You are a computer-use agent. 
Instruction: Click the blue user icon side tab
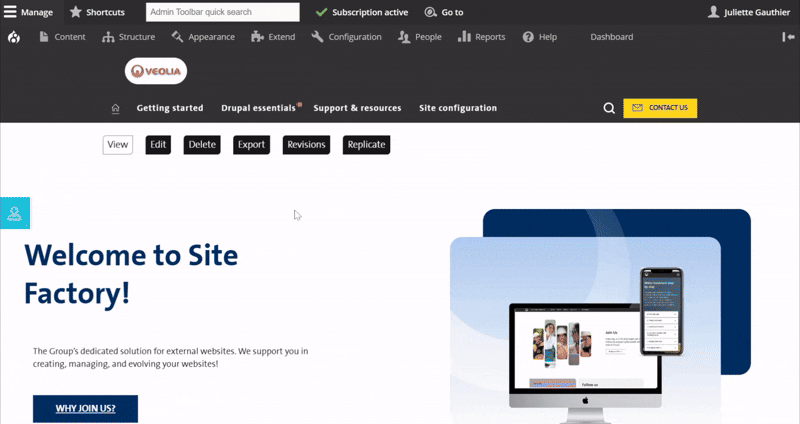[15, 213]
